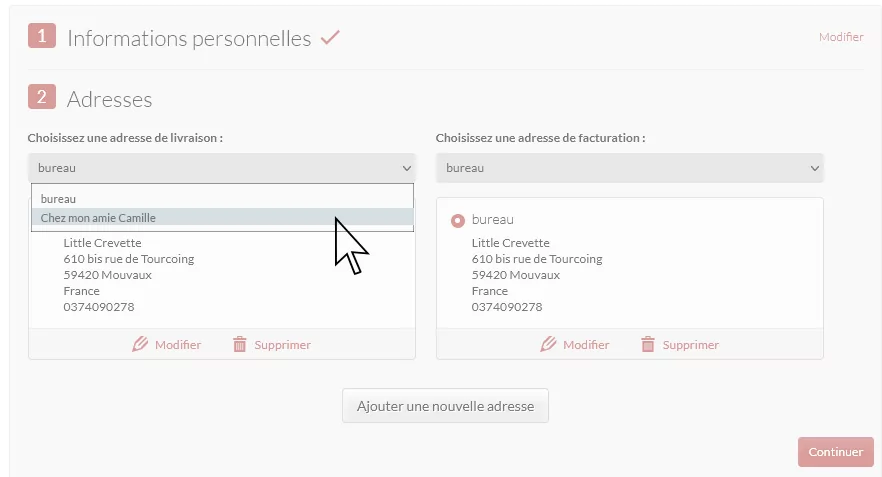Click the trash icon in delivery address card
The height and width of the screenshot is (477, 882).
point(240,344)
